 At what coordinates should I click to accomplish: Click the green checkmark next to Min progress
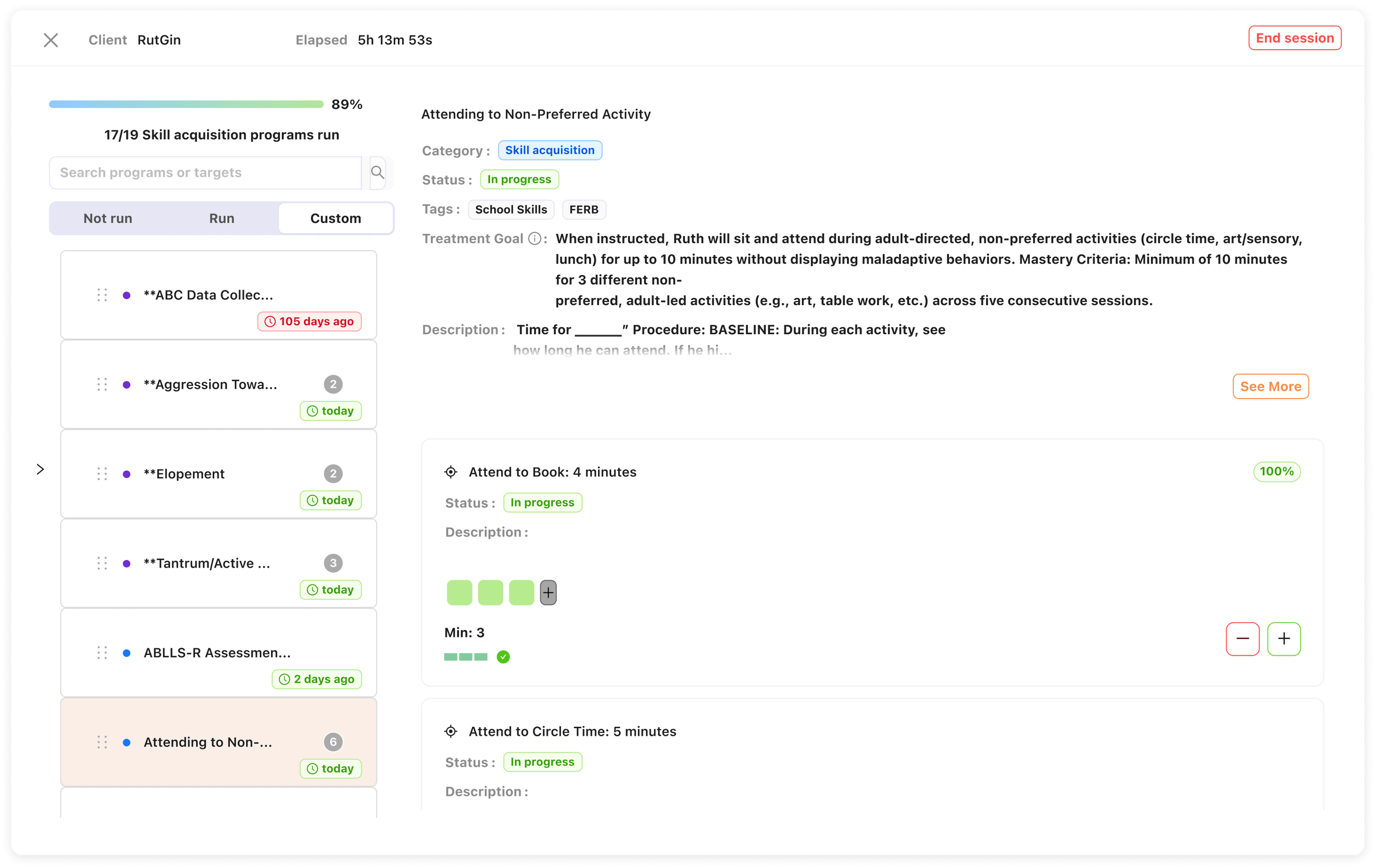[503, 657]
